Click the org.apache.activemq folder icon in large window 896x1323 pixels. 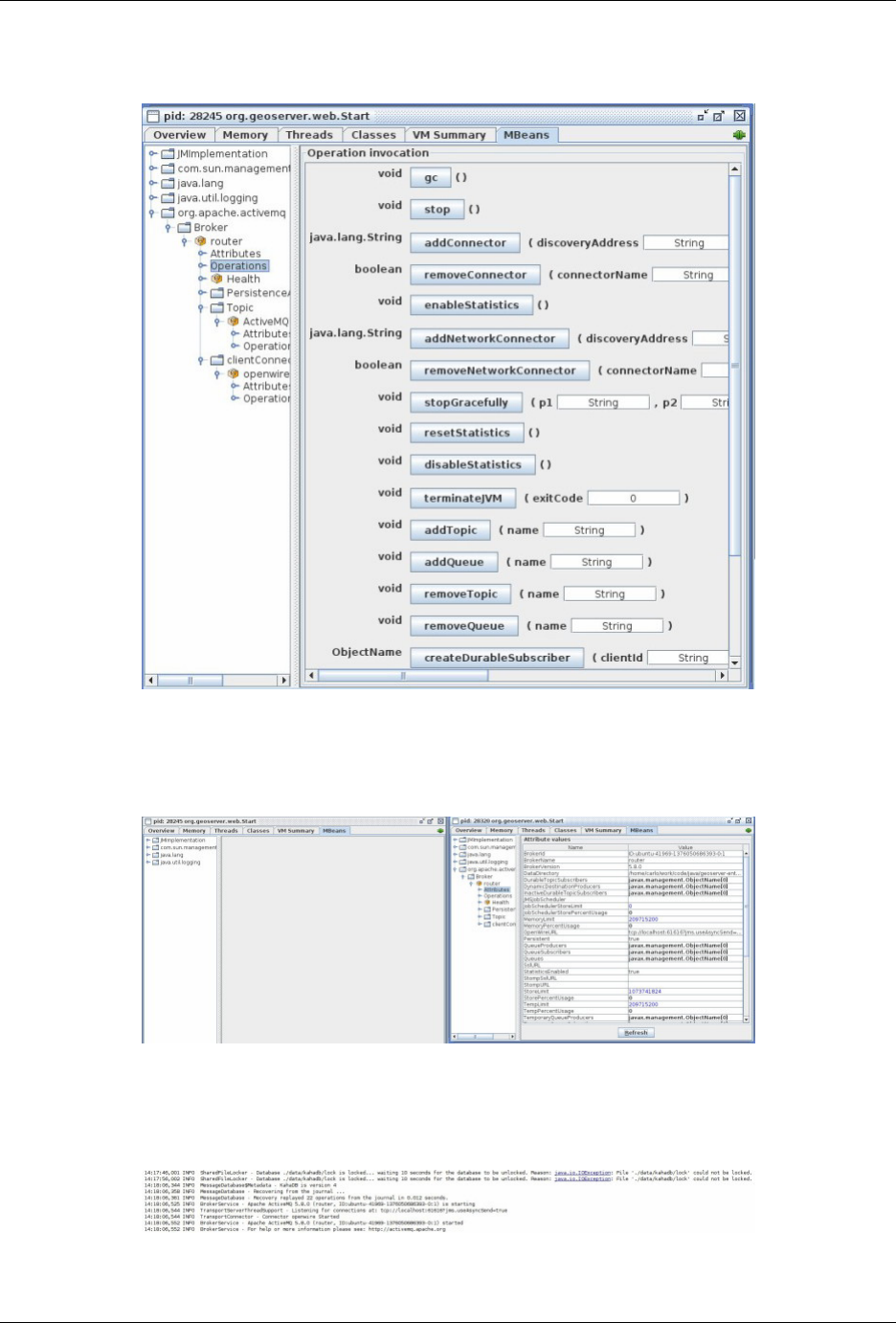coord(168,213)
